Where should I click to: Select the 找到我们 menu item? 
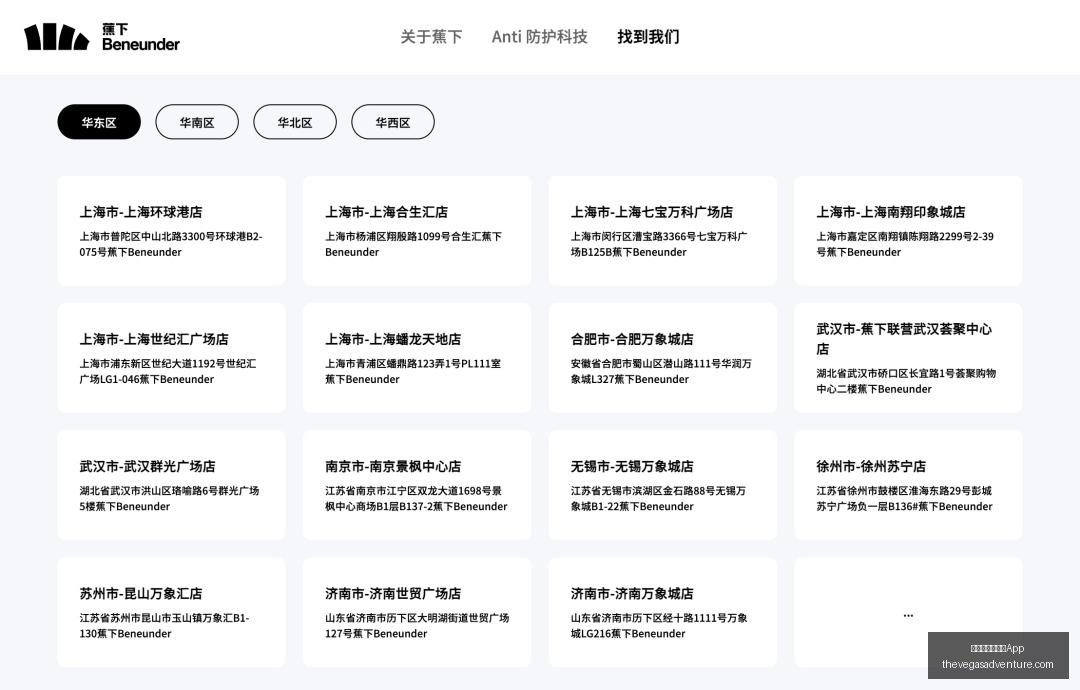point(648,37)
